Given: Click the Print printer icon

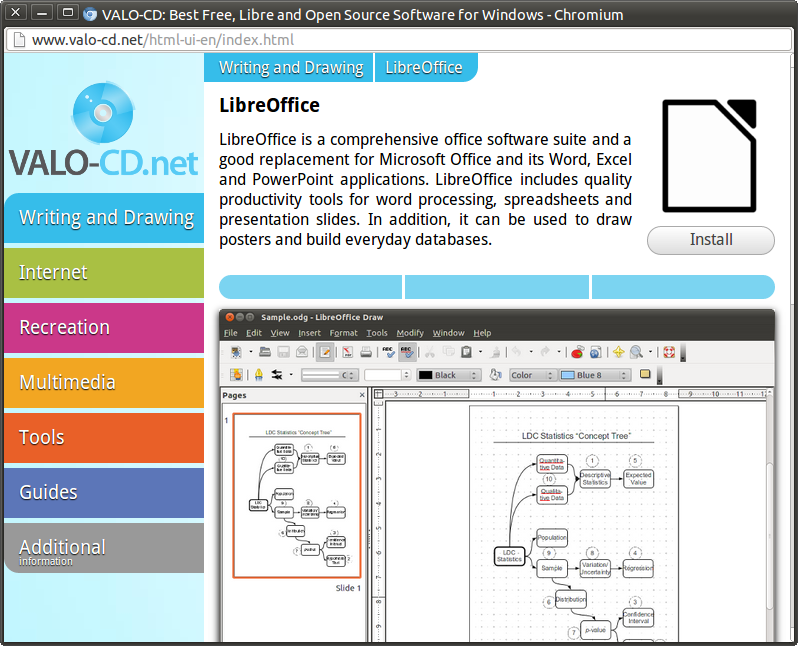Looking at the screenshot, I should click(366, 352).
